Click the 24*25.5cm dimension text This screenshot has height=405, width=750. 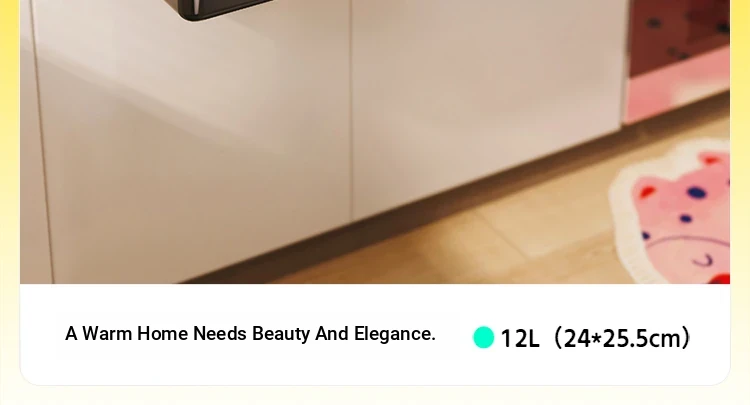(621, 338)
